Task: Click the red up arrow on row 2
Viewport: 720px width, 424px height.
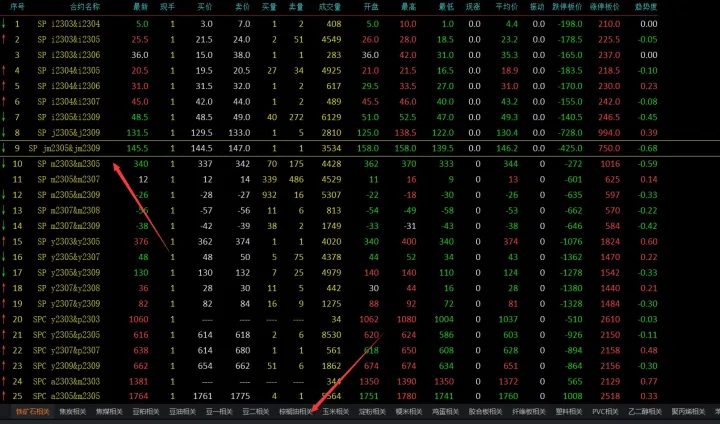Action: click(5, 38)
